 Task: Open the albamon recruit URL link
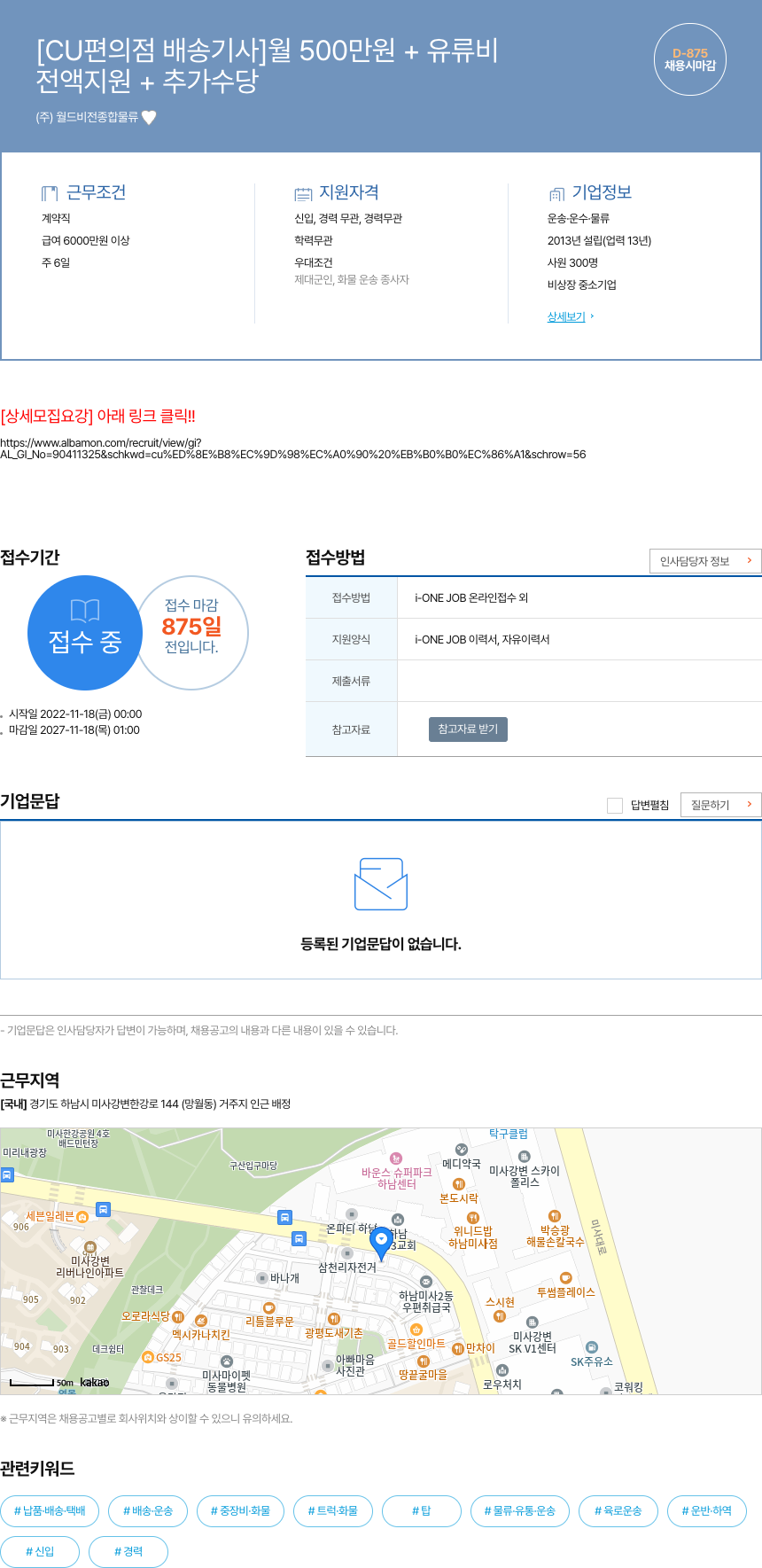pos(292,449)
